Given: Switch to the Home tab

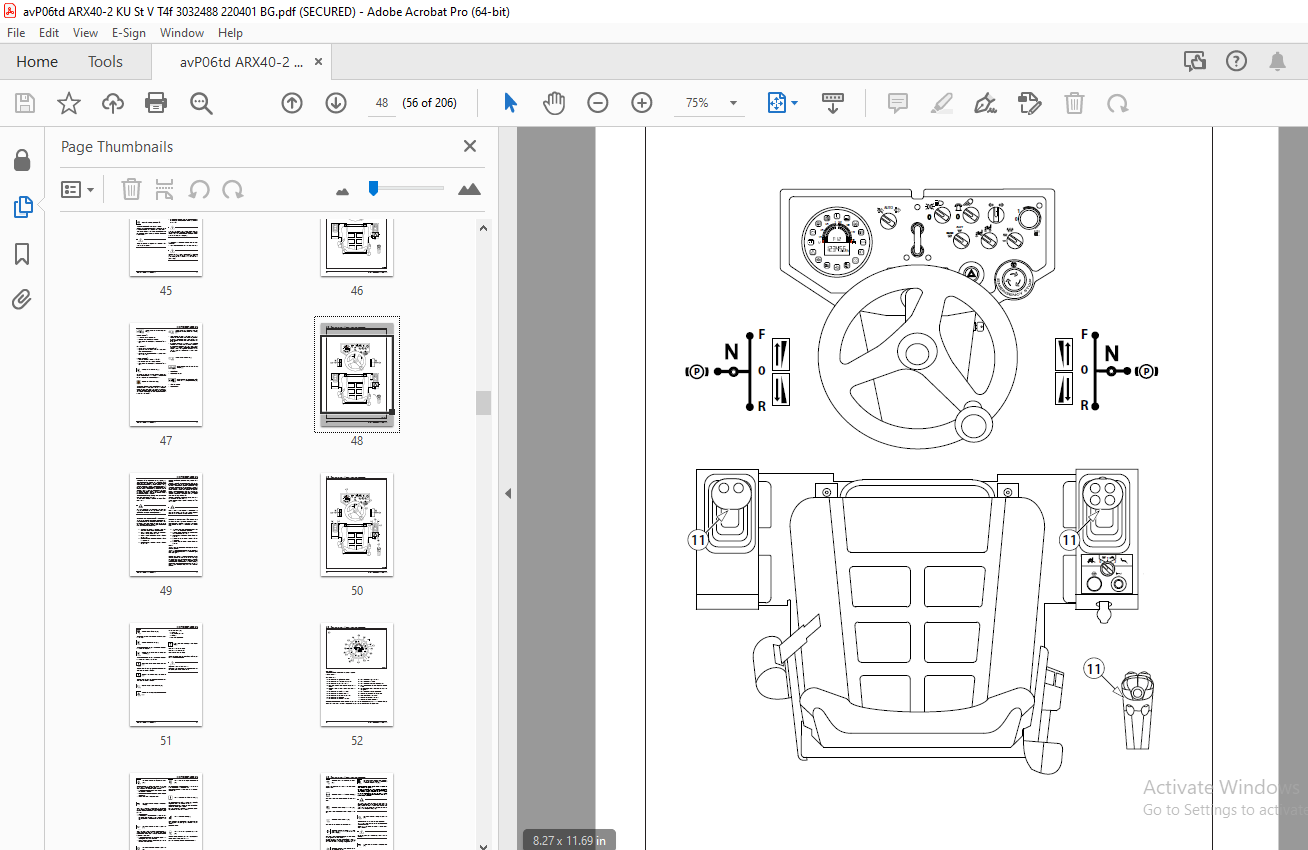Looking at the screenshot, I should pos(37,62).
